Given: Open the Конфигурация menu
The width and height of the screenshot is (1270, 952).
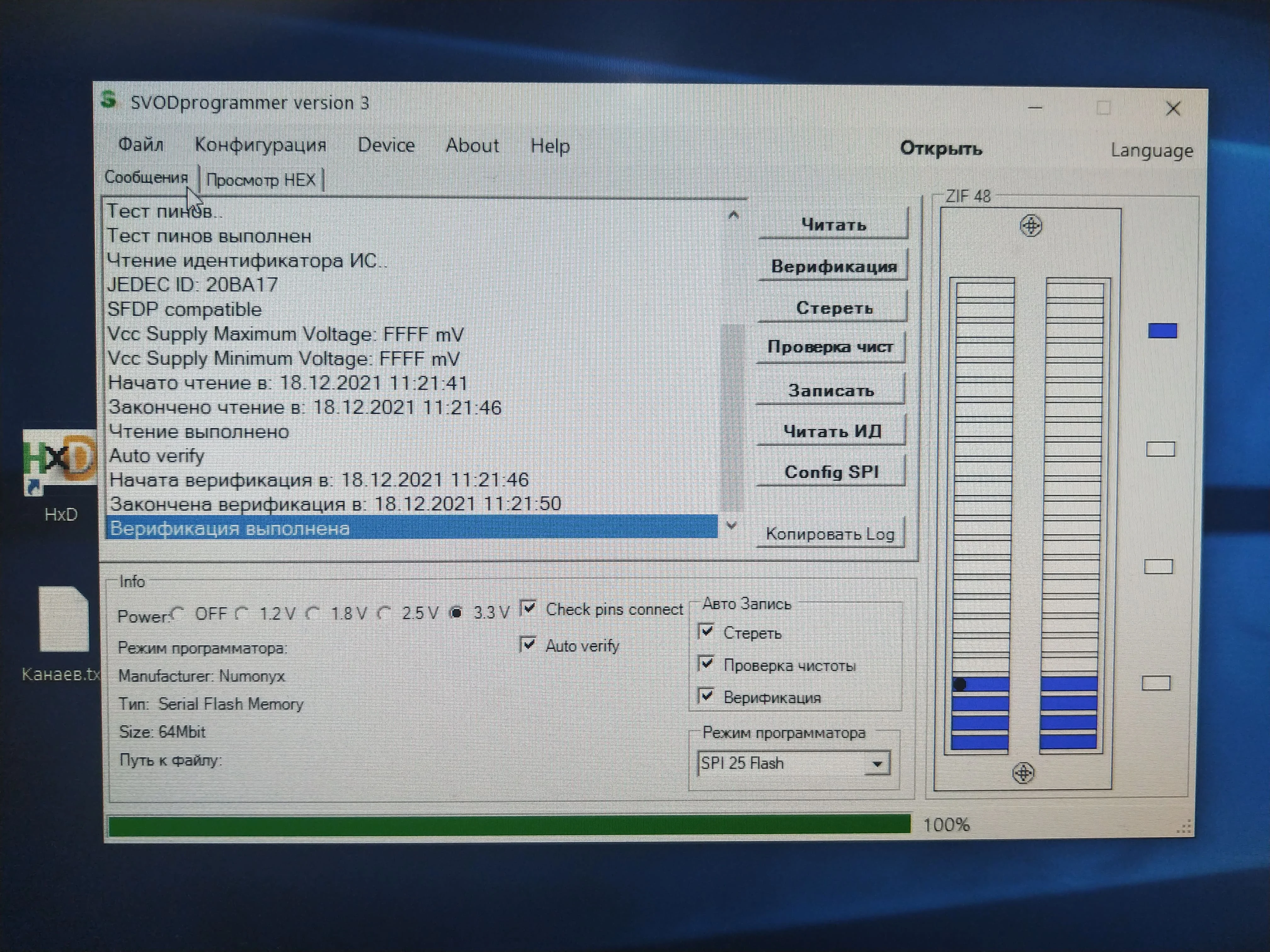Looking at the screenshot, I should [x=260, y=144].
